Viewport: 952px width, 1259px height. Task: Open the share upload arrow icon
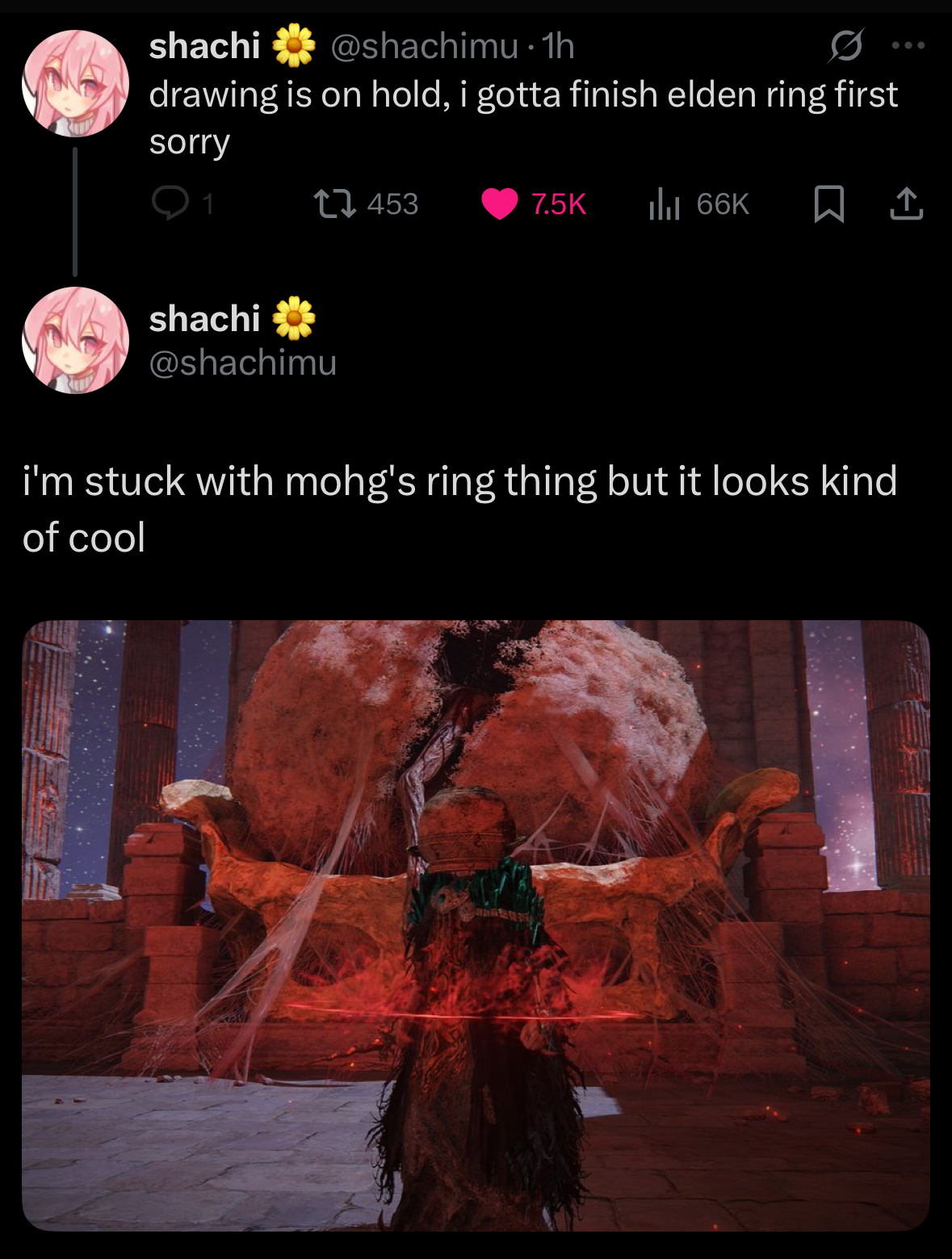coord(906,204)
